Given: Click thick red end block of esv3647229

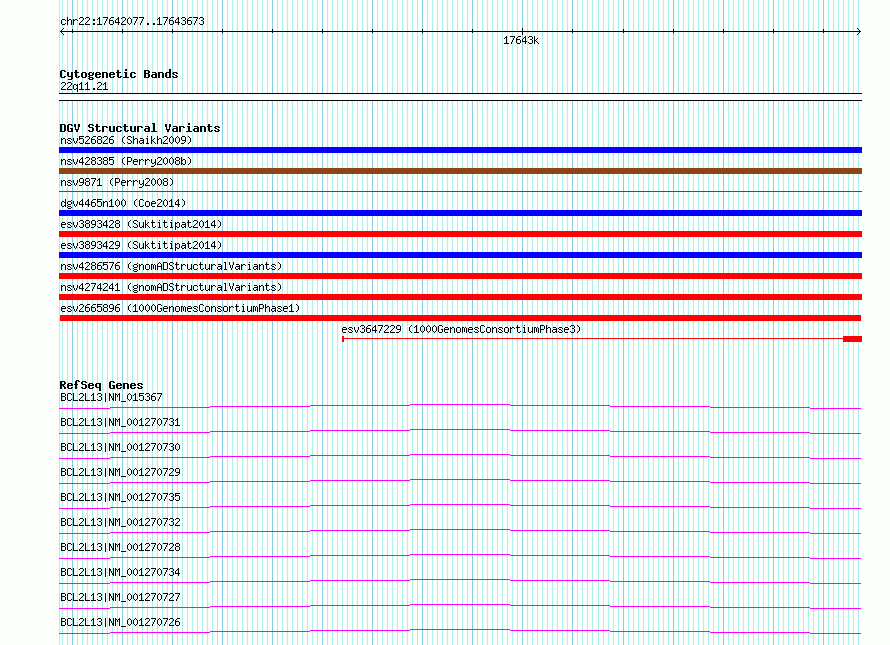Looking at the screenshot, I should point(853,339).
